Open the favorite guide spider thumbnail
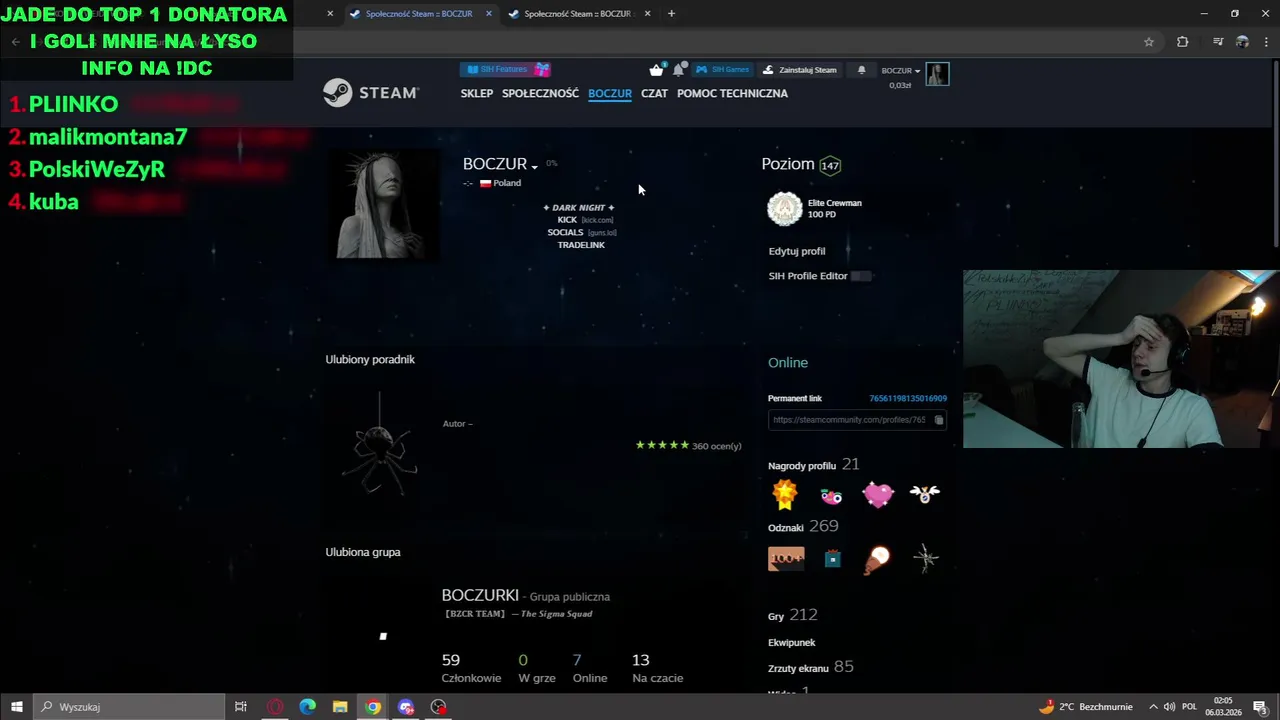Image resolution: width=1280 pixels, height=720 pixels. [380, 445]
